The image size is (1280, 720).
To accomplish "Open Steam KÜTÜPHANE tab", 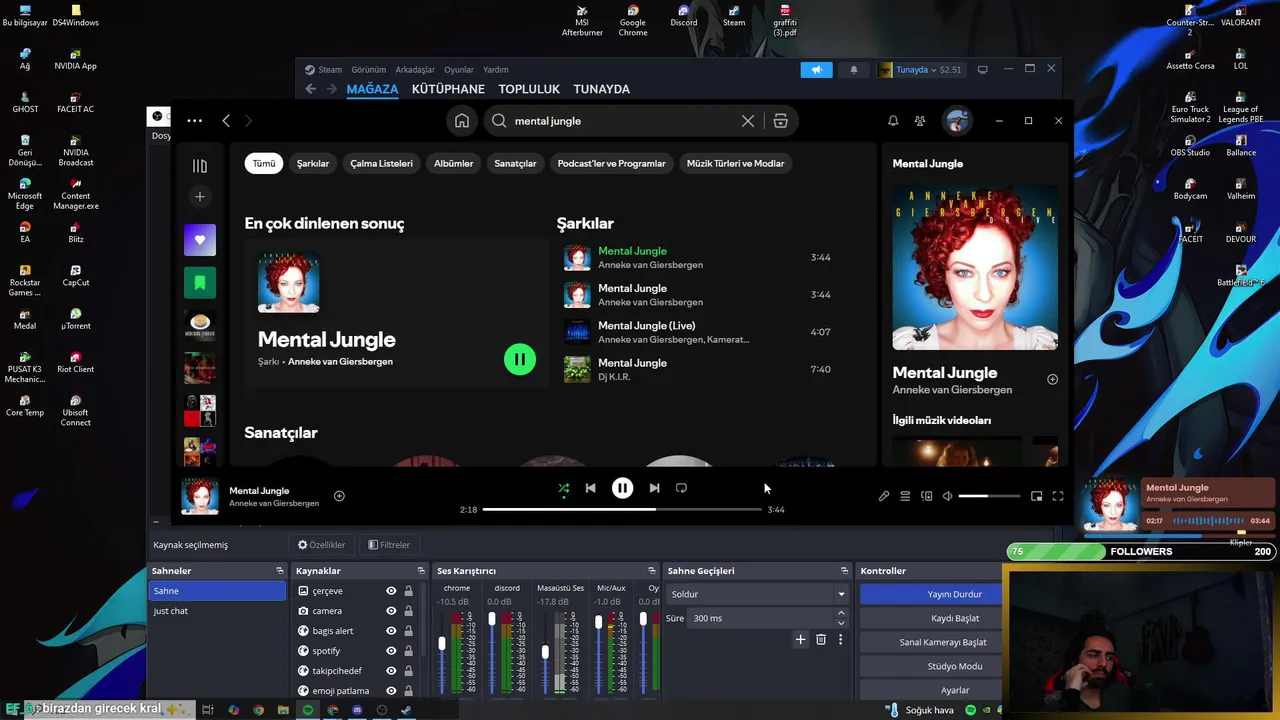I will pos(448,89).
